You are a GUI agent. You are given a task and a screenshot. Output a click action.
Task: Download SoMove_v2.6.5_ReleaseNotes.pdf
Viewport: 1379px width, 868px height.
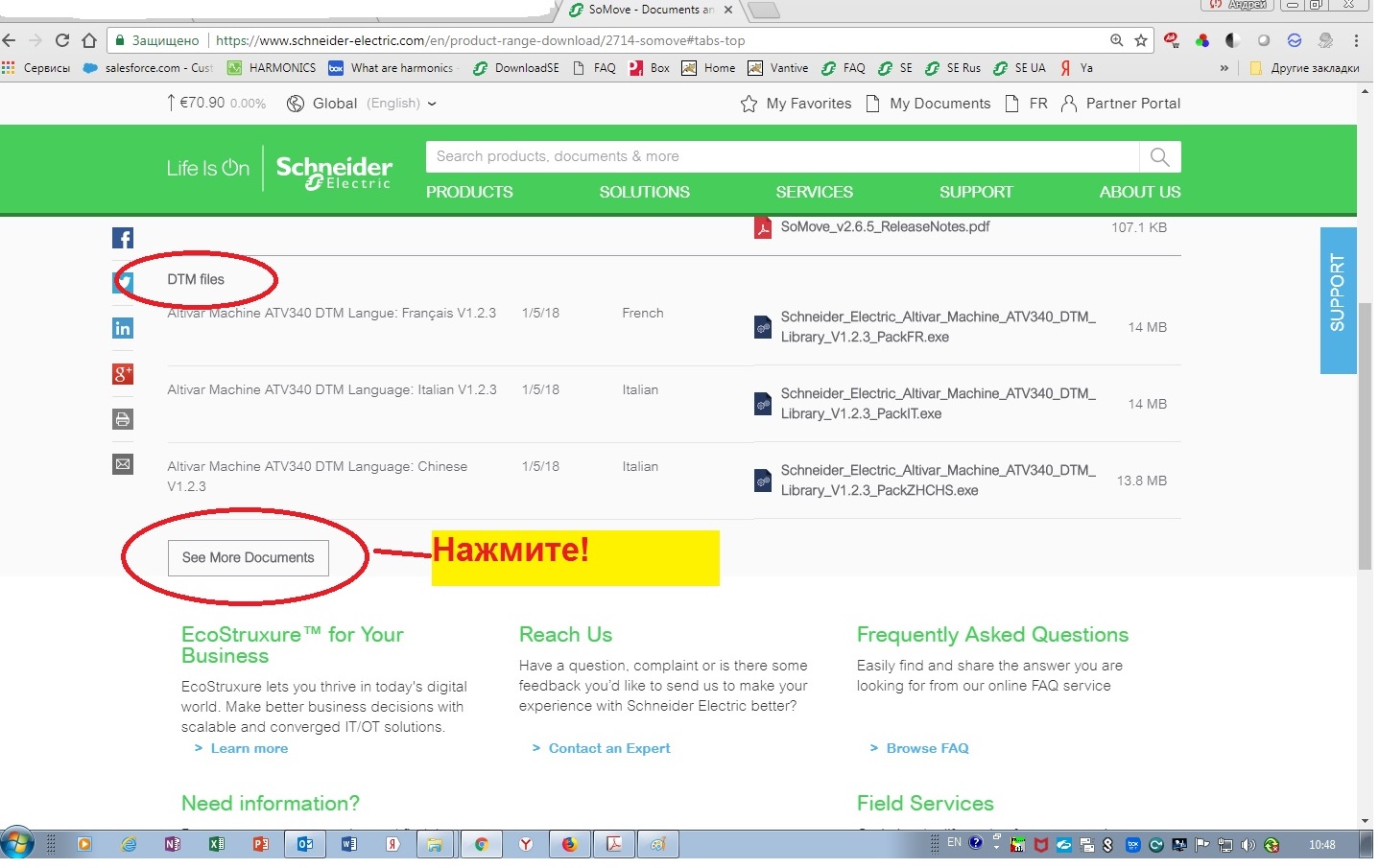click(885, 227)
